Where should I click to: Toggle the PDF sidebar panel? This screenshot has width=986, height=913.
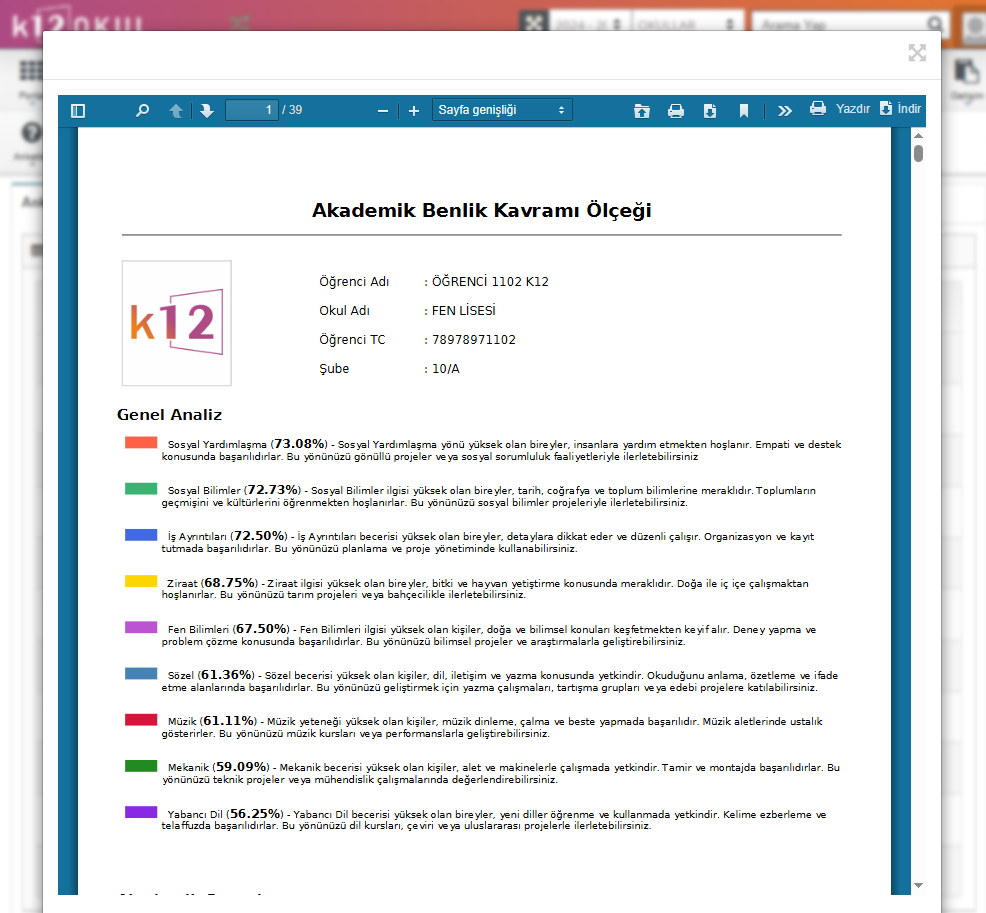78,111
